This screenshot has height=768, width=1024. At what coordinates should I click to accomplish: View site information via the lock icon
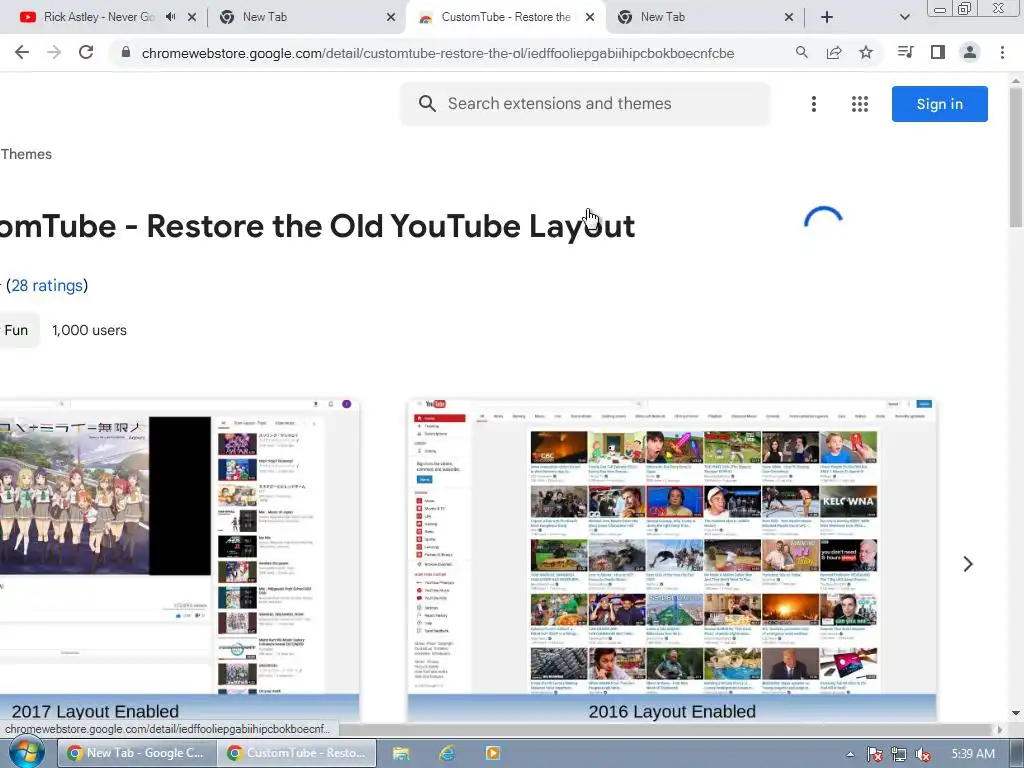point(125,53)
